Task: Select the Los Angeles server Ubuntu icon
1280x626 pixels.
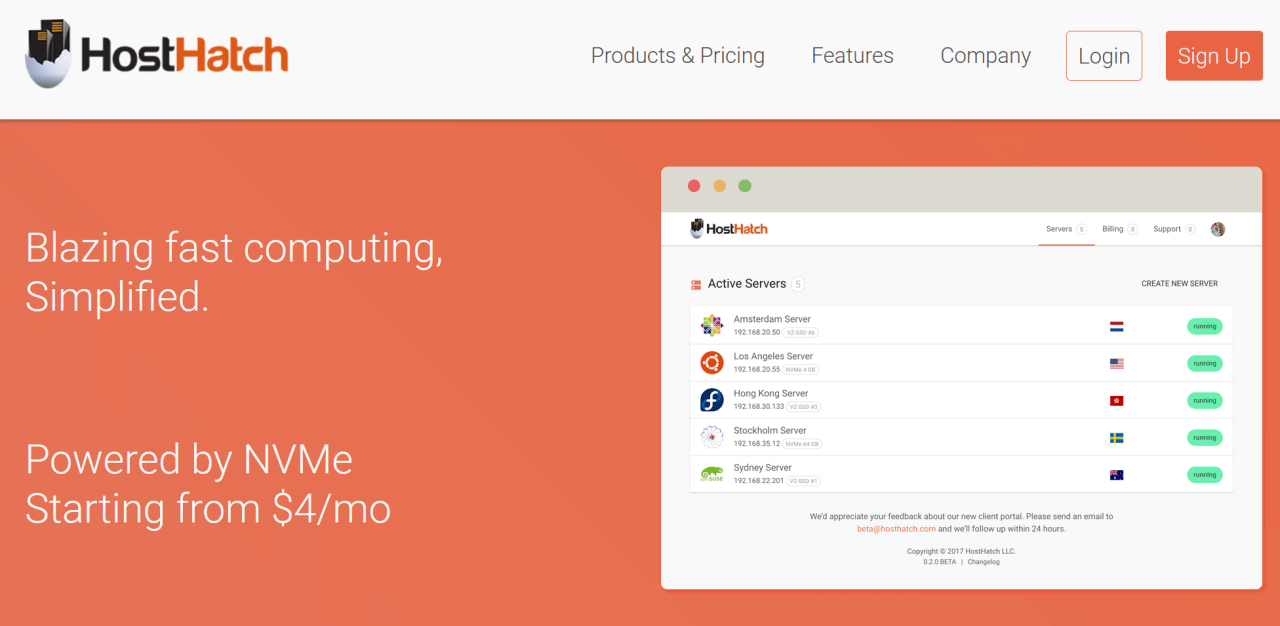Action: pyautogui.click(x=712, y=362)
